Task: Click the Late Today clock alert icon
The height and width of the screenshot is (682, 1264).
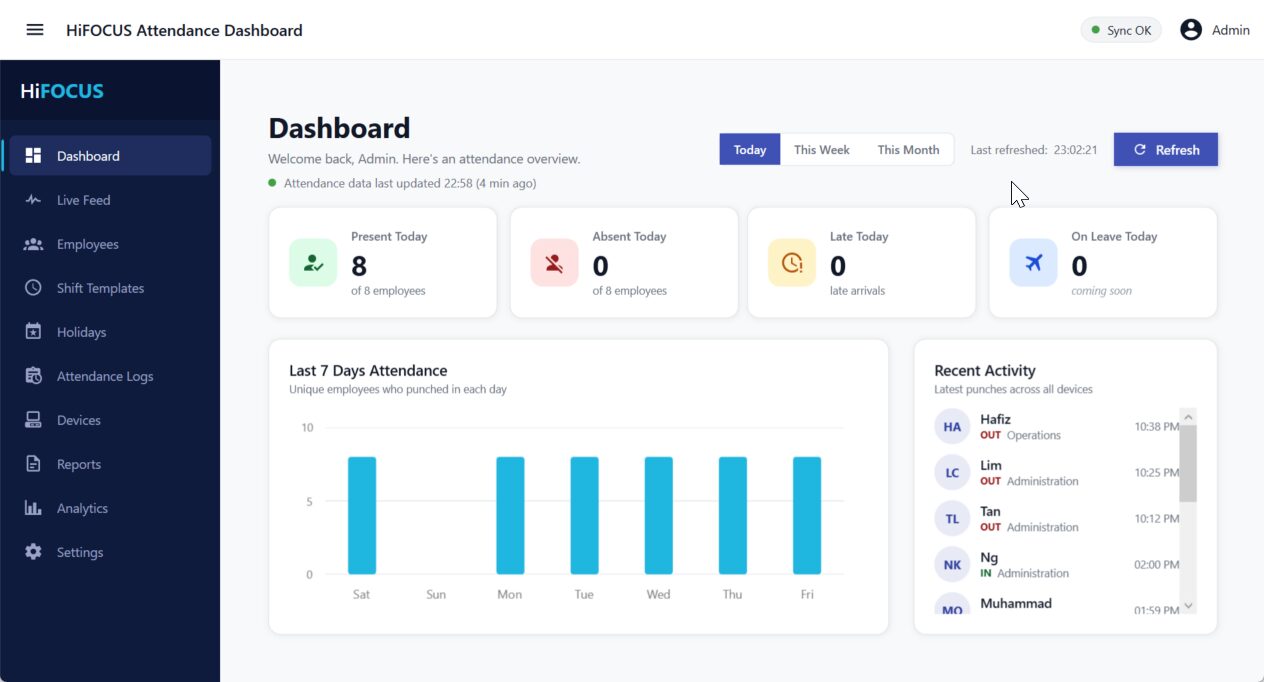Action: point(792,263)
